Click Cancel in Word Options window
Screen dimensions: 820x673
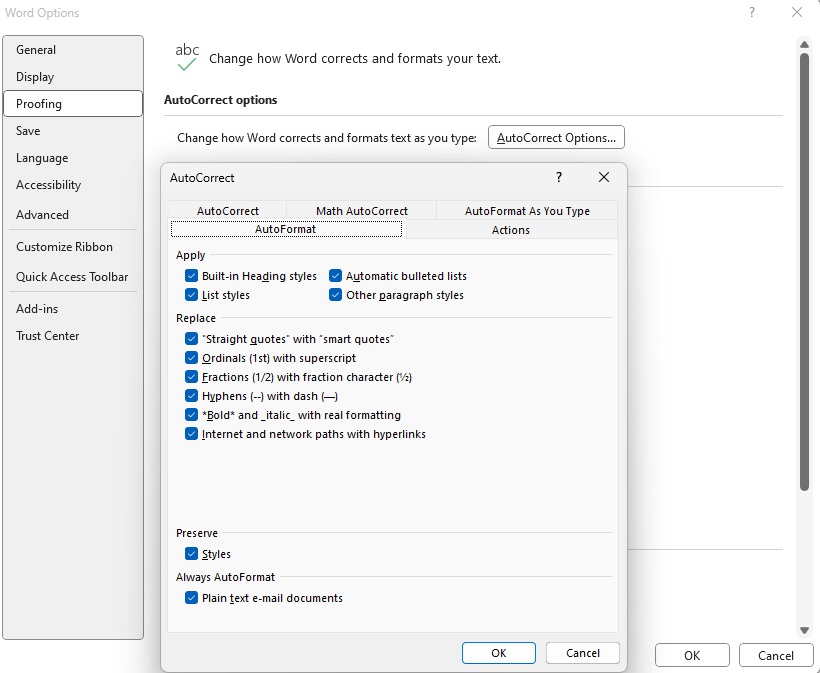[x=776, y=655]
